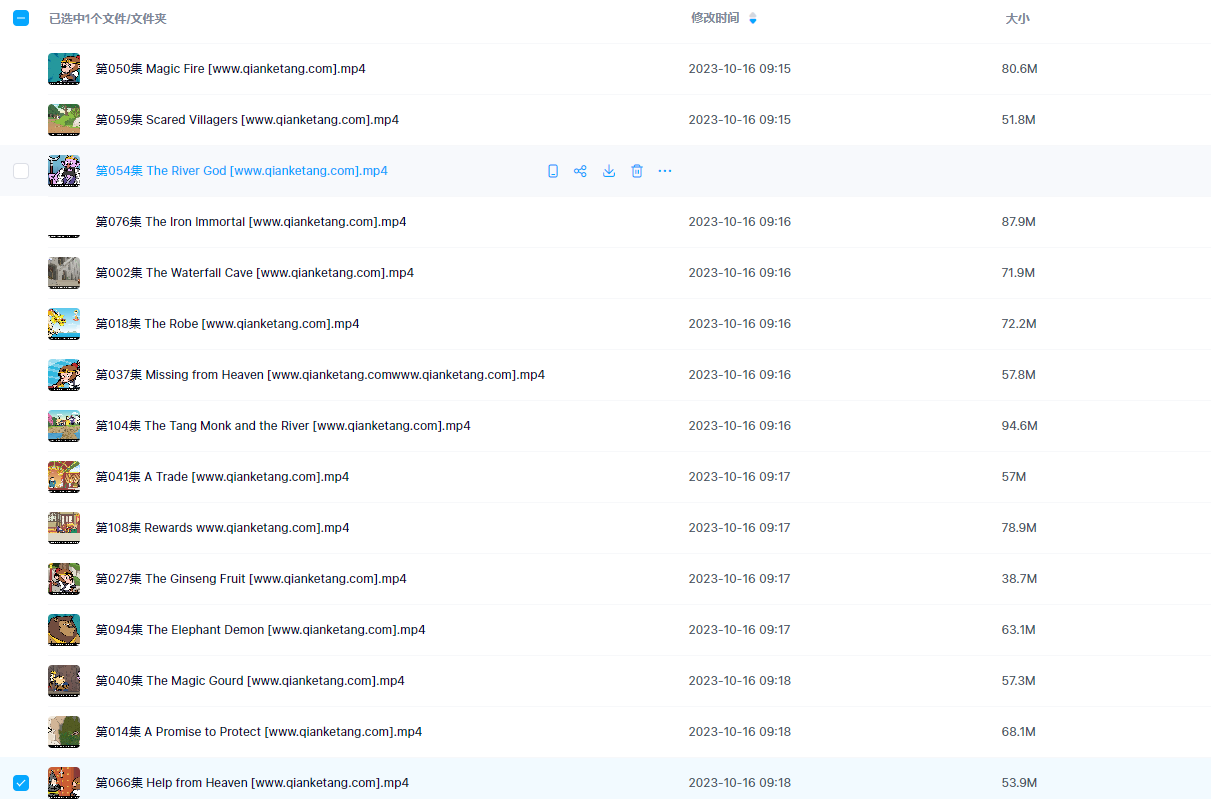The width and height of the screenshot is (1211, 799).
Task: Click the 修改时间 column header
Action: coord(715,18)
